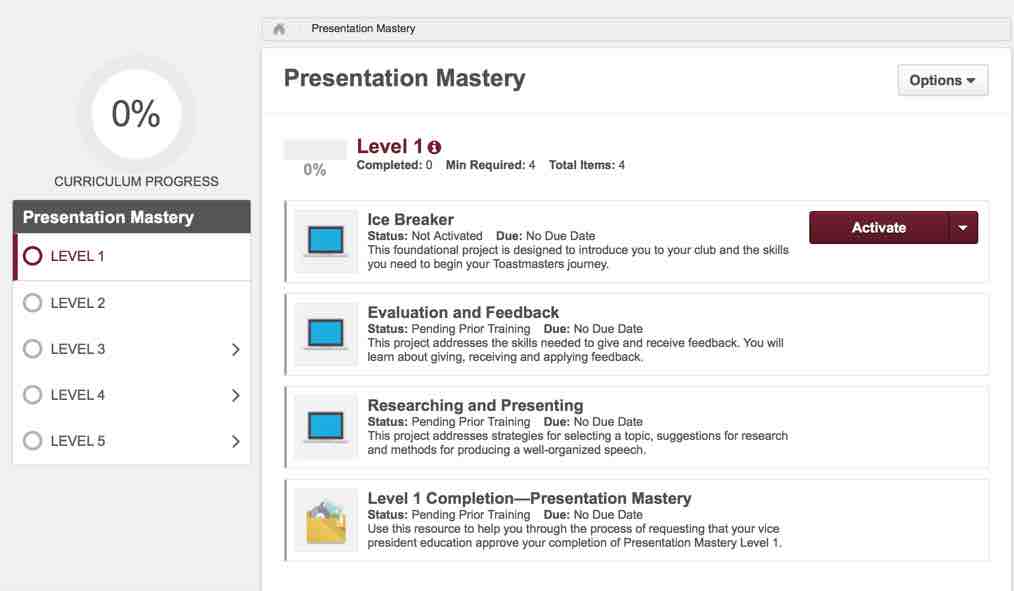Select LEVEL 5 in the sidebar

click(78, 441)
